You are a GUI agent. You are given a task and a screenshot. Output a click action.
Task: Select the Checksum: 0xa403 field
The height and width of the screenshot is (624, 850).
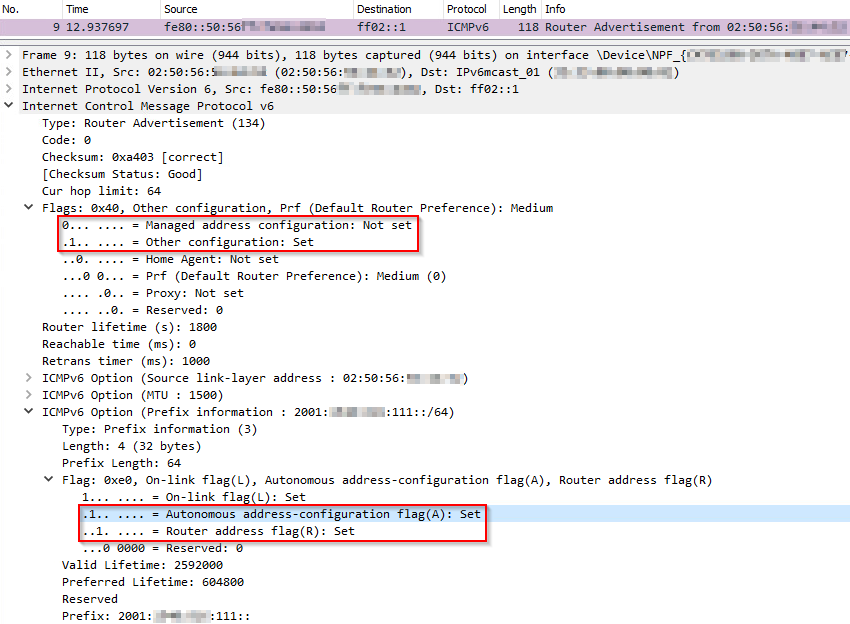[132, 157]
